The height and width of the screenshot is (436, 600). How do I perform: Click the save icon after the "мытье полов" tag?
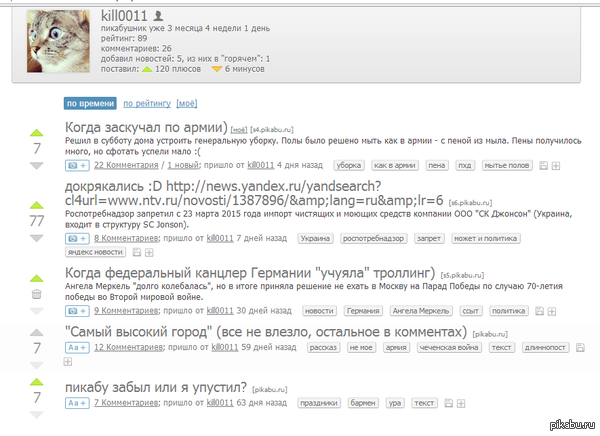(542, 164)
